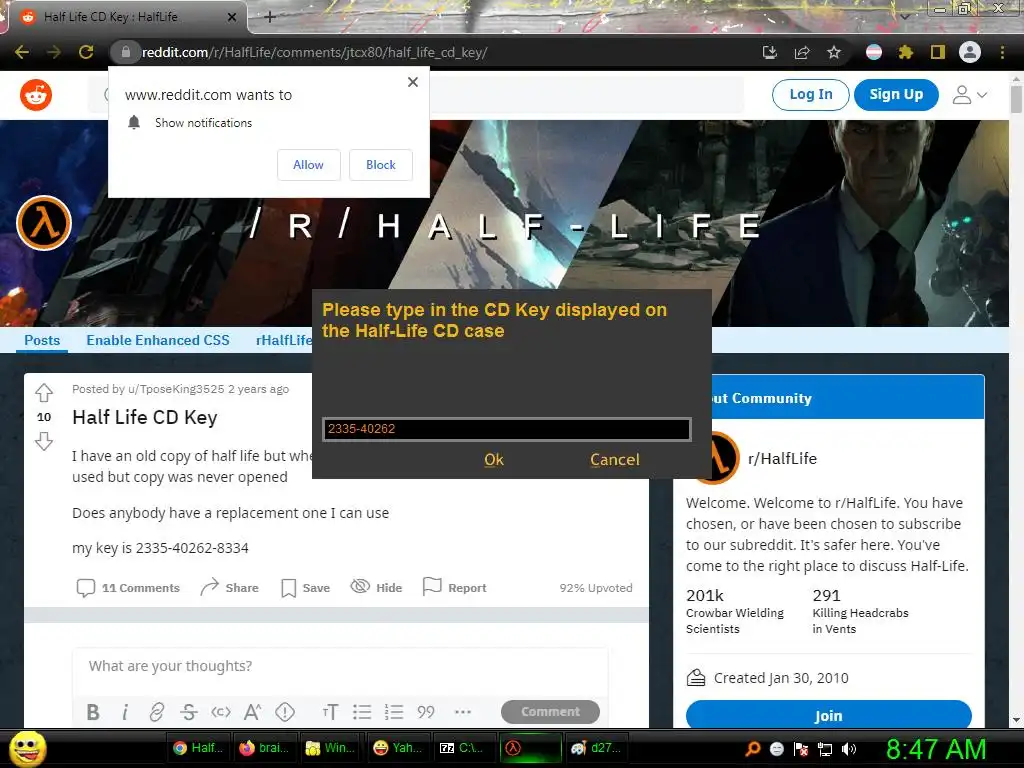Bookmark this tab with the star icon
The width and height of the screenshot is (1024, 768).
tap(834, 52)
